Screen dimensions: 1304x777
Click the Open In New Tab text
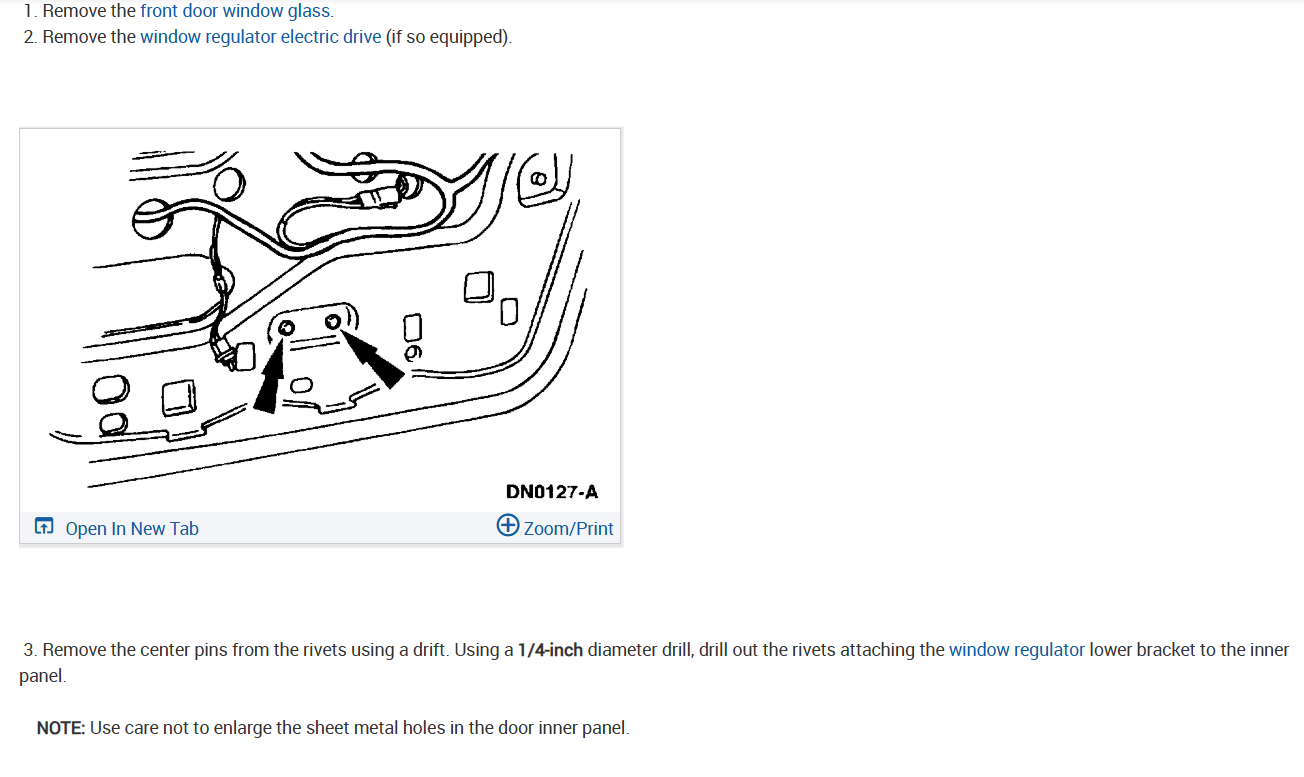[x=132, y=528]
